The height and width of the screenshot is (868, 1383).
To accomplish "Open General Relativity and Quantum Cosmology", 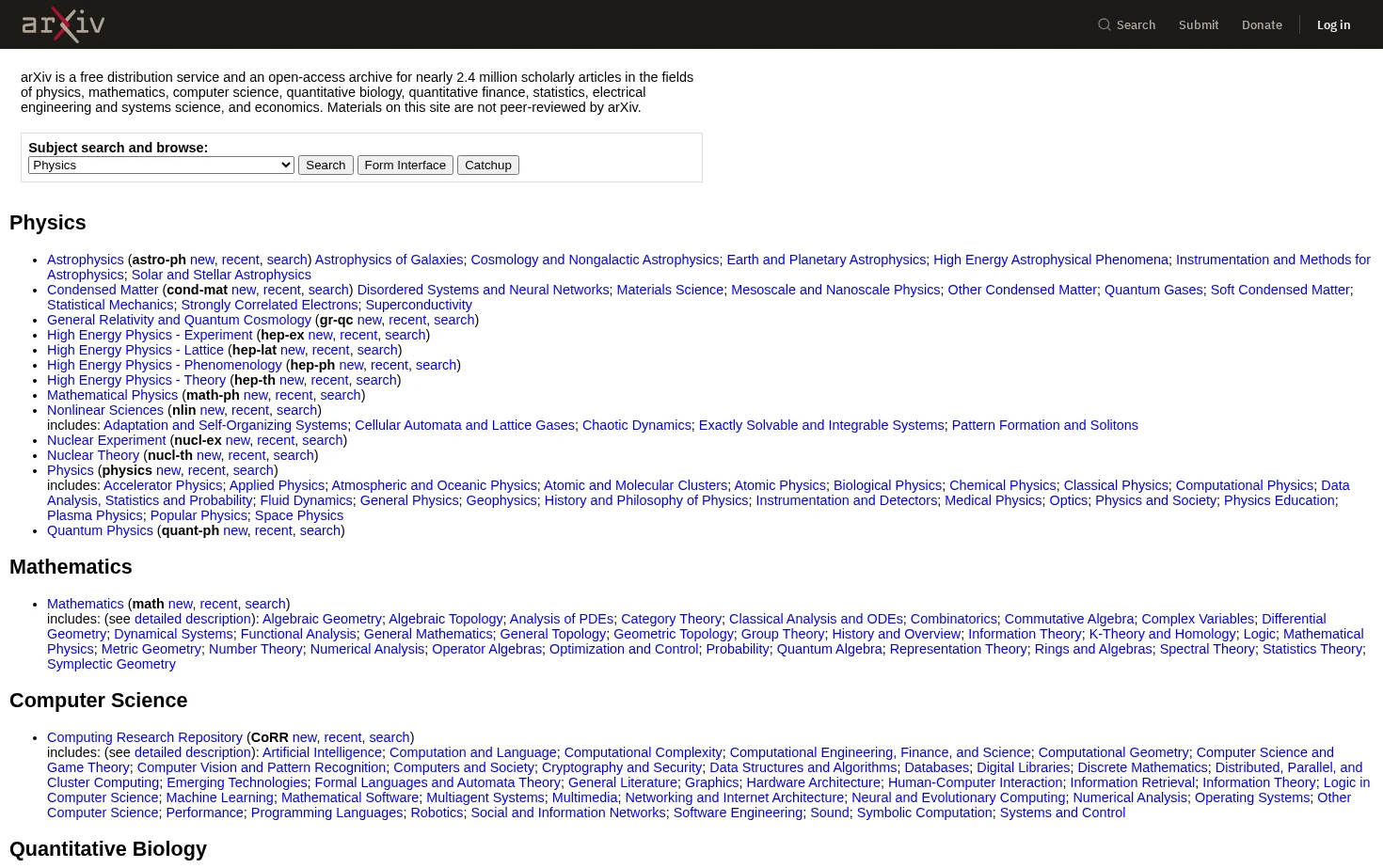I will (179, 320).
